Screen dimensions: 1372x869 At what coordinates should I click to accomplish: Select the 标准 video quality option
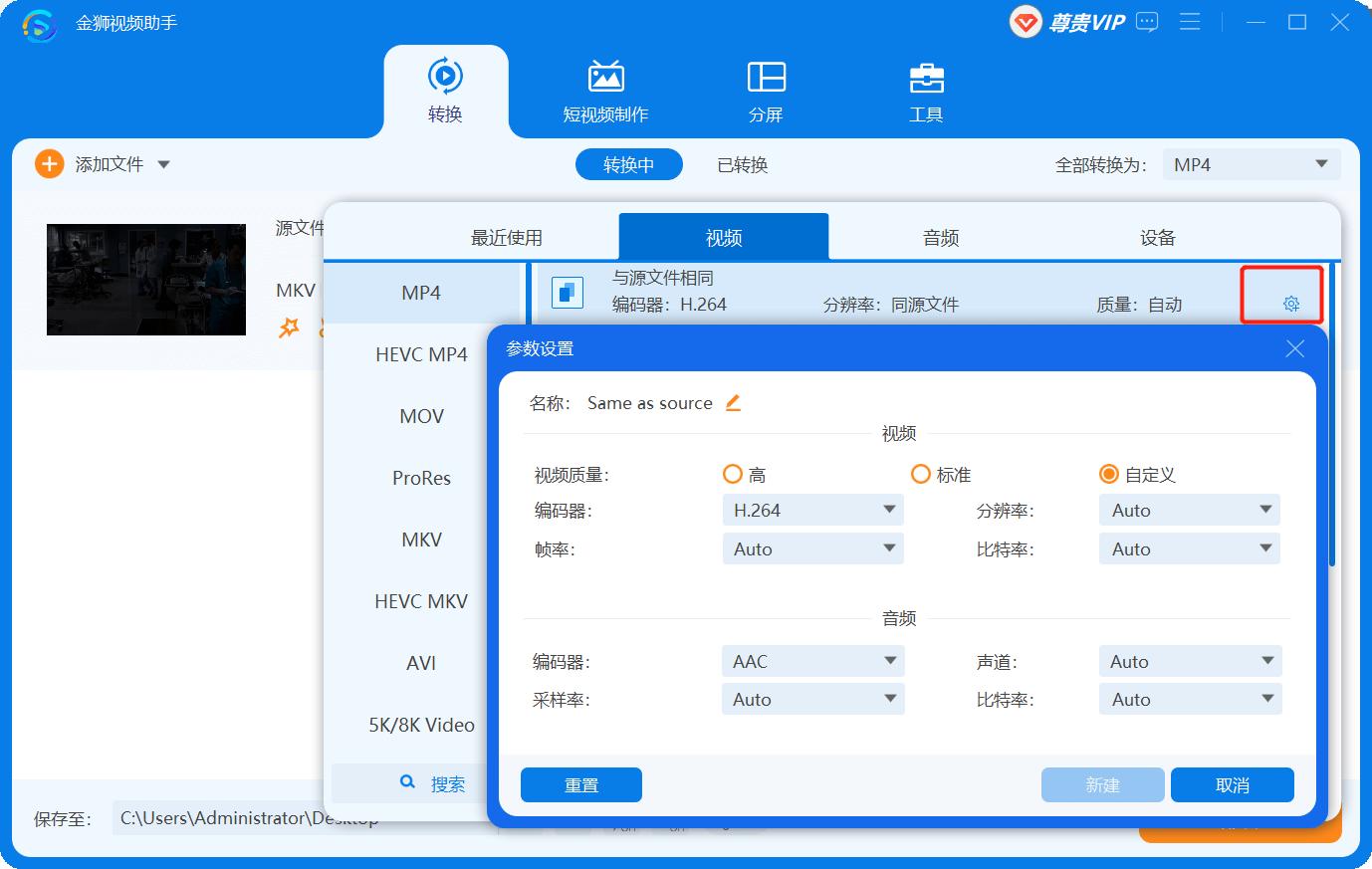(921, 475)
